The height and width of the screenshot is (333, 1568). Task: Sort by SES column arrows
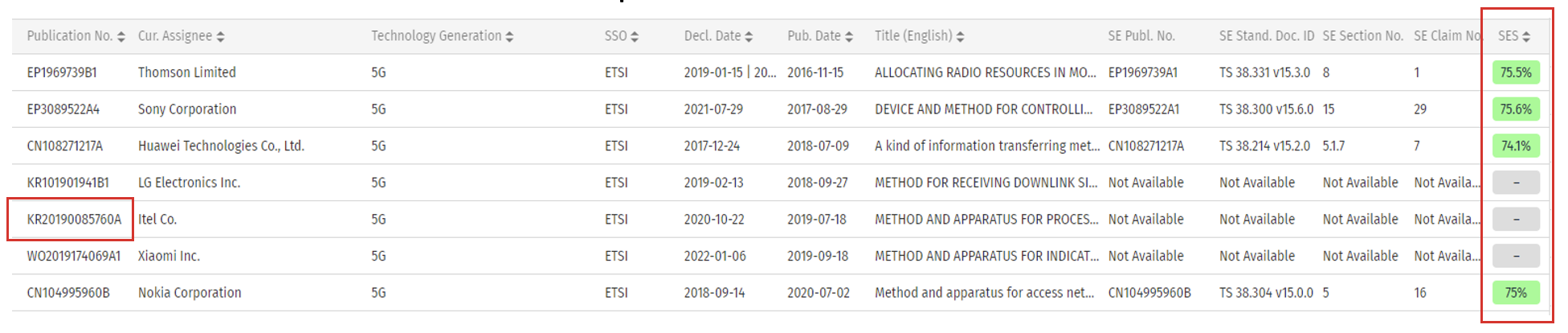[x=1526, y=37]
